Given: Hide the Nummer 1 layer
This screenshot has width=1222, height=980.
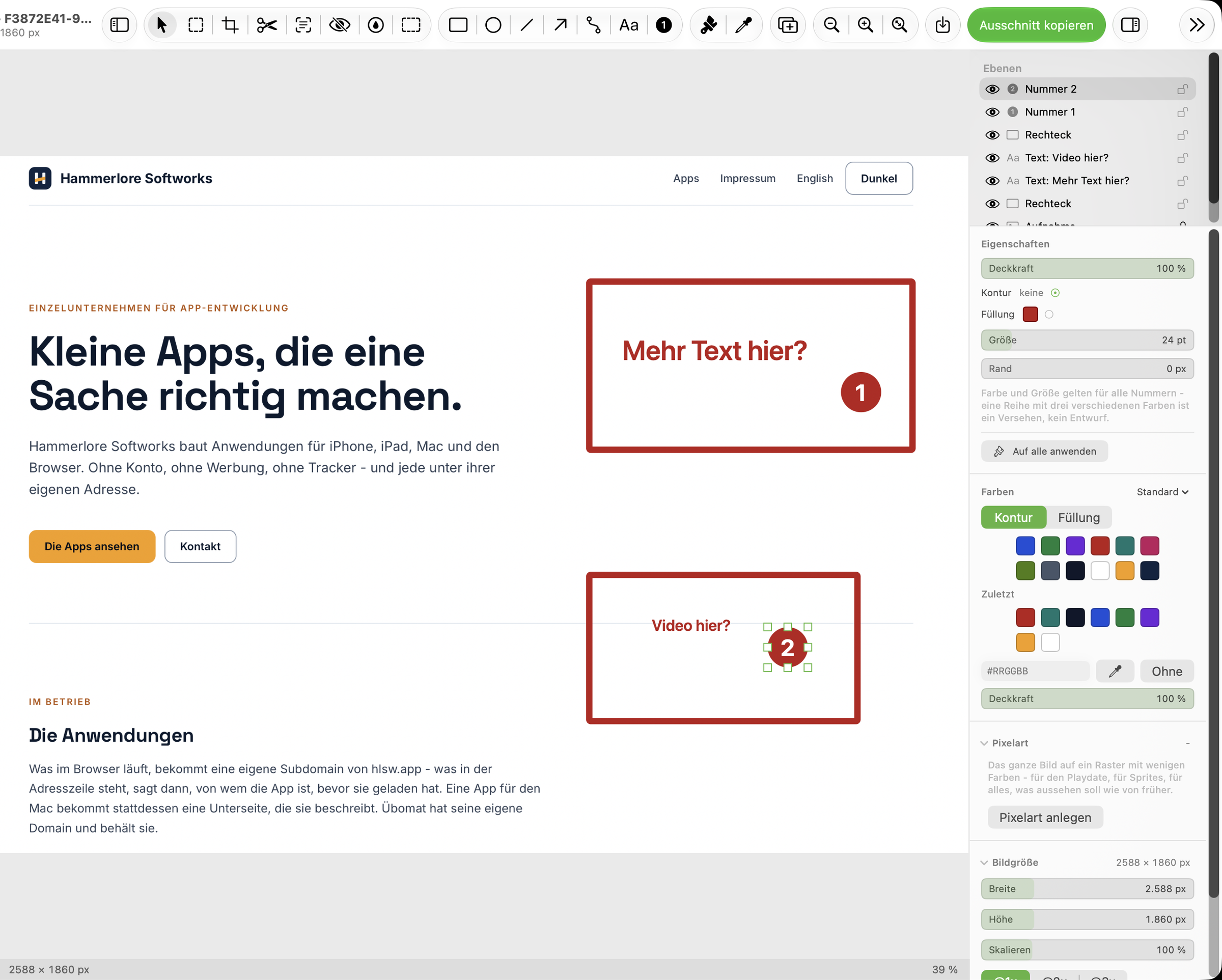Looking at the screenshot, I should tap(992, 112).
